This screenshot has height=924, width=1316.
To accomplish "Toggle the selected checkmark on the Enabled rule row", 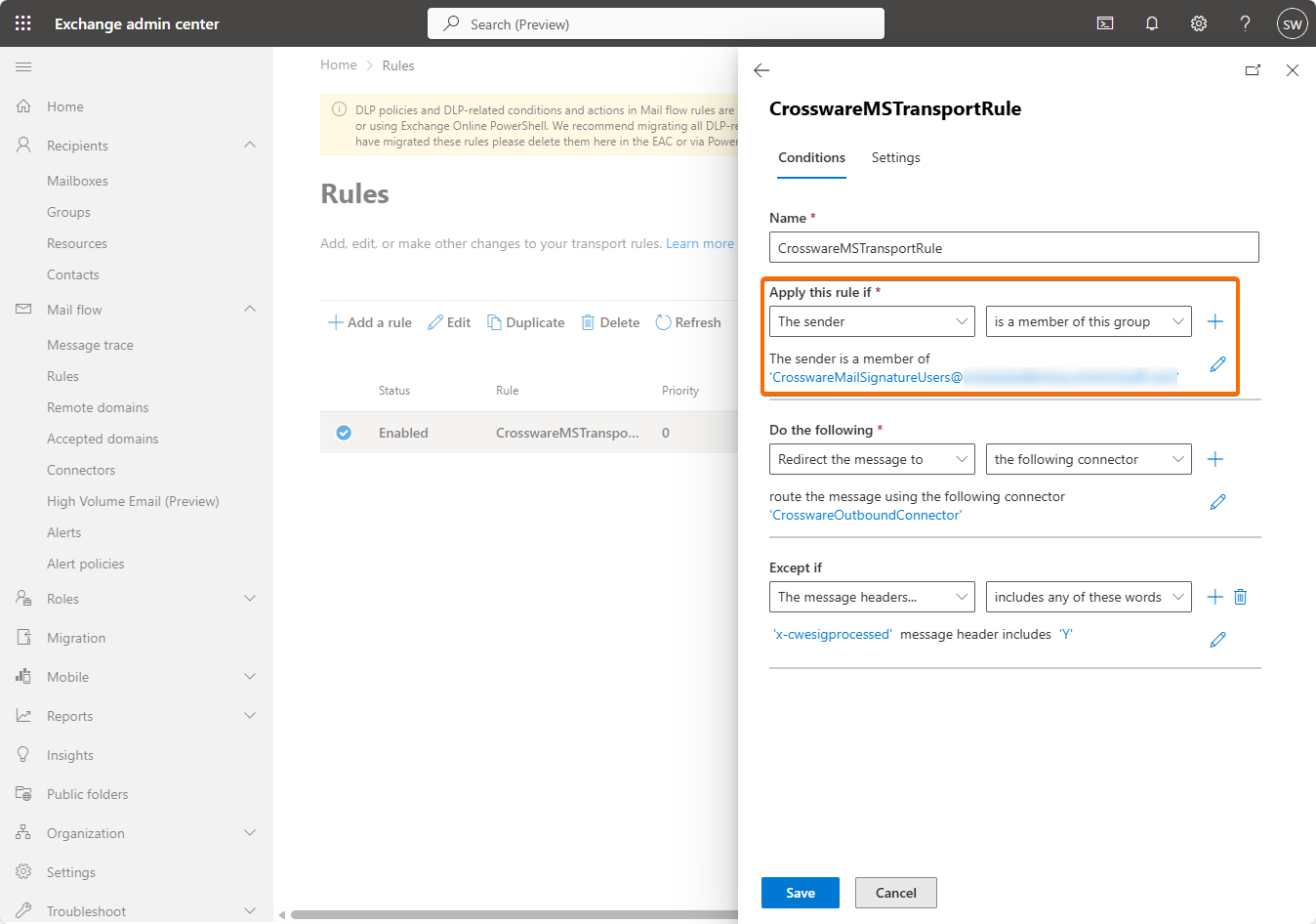I will [344, 433].
